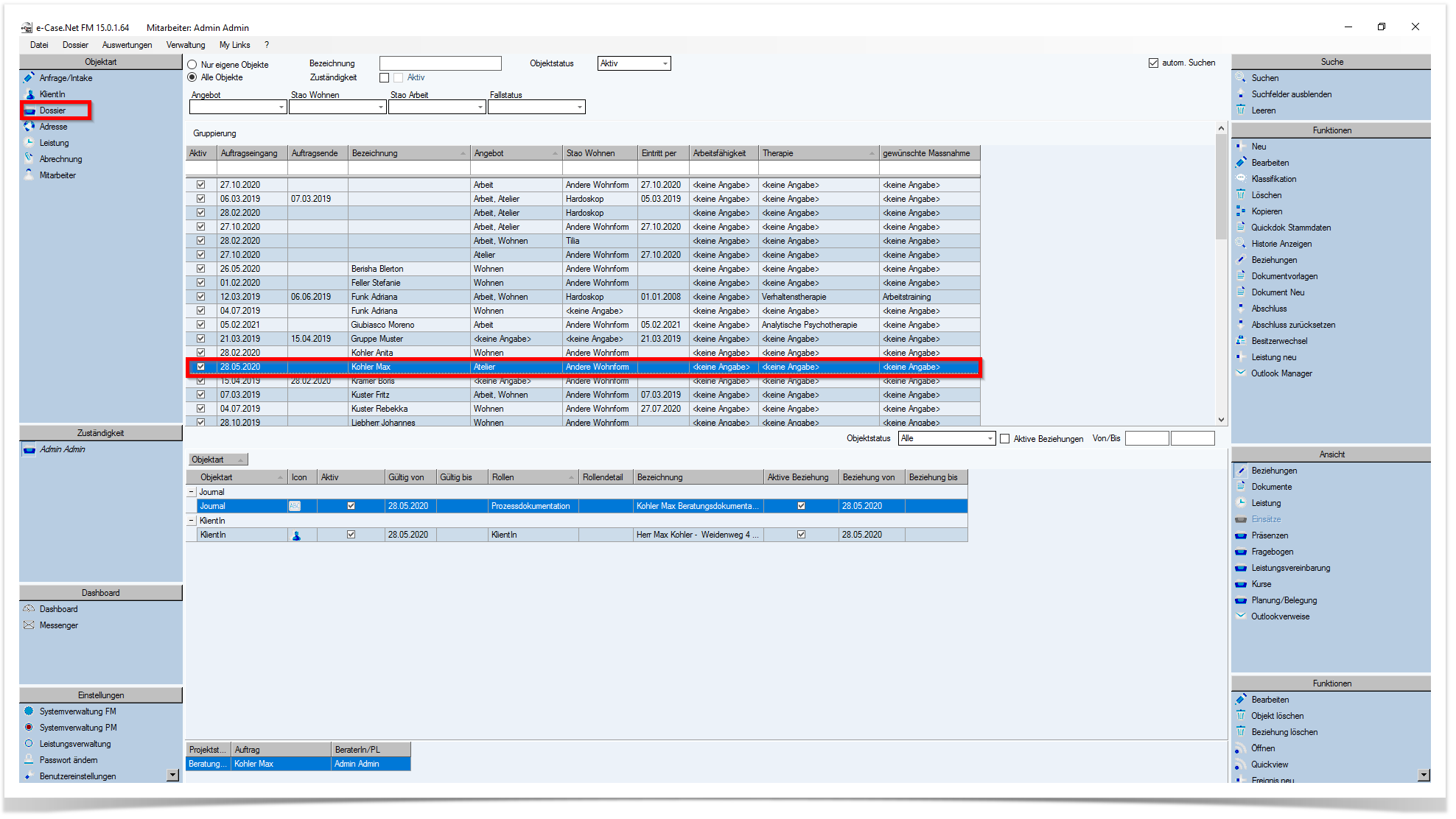Toggle Aktiv checkbox in Journal row
Screen dimensions: 1456x819
click(x=351, y=506)
